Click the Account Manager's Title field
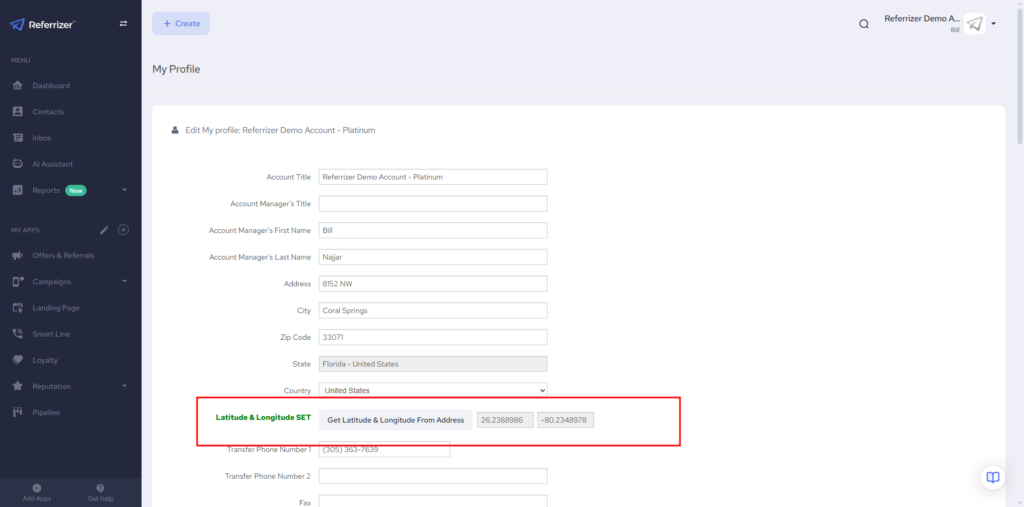 (433, 204)
